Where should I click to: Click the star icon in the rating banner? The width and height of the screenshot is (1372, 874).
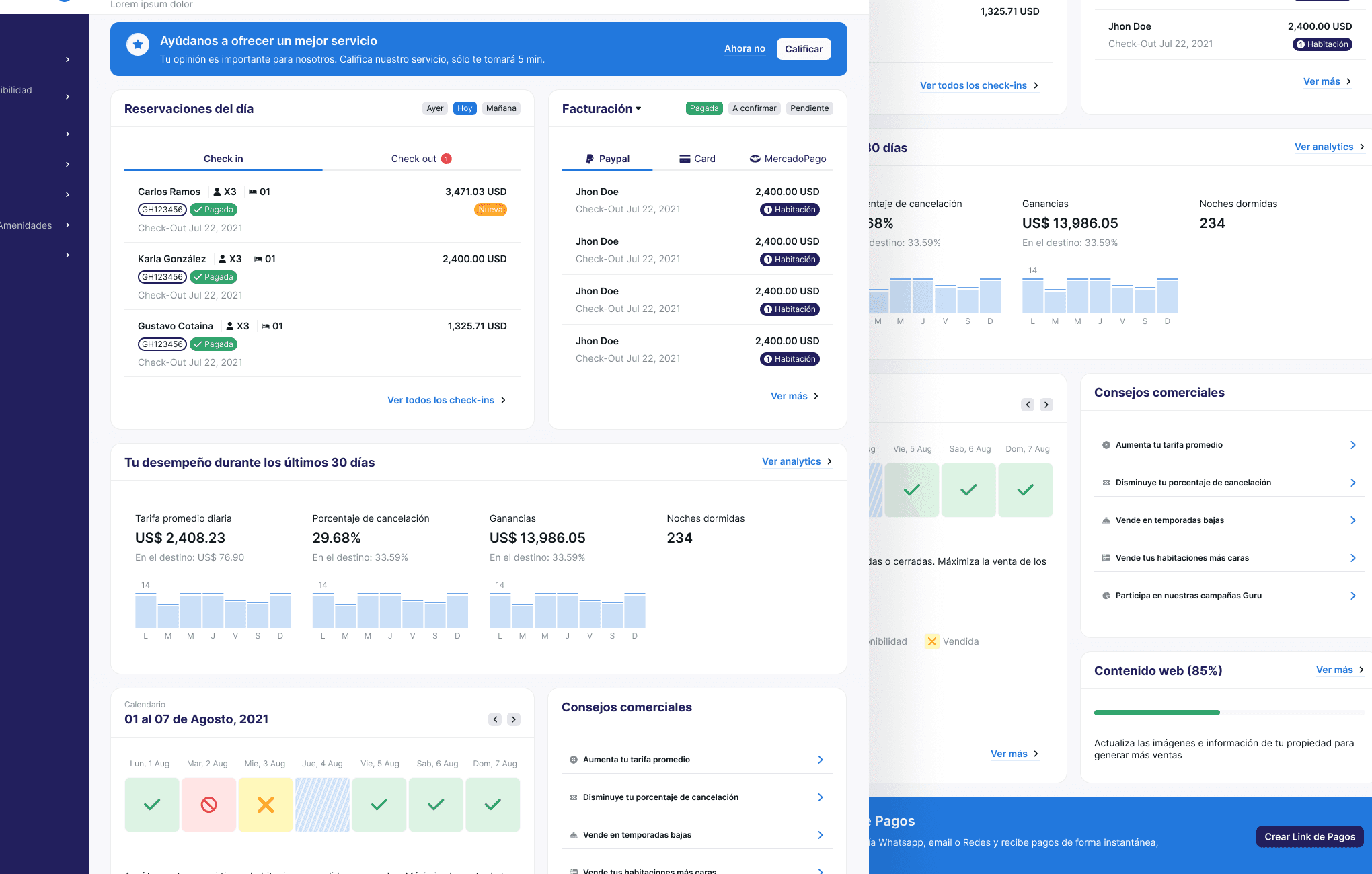pyautogui.click(x=138, y=45)
